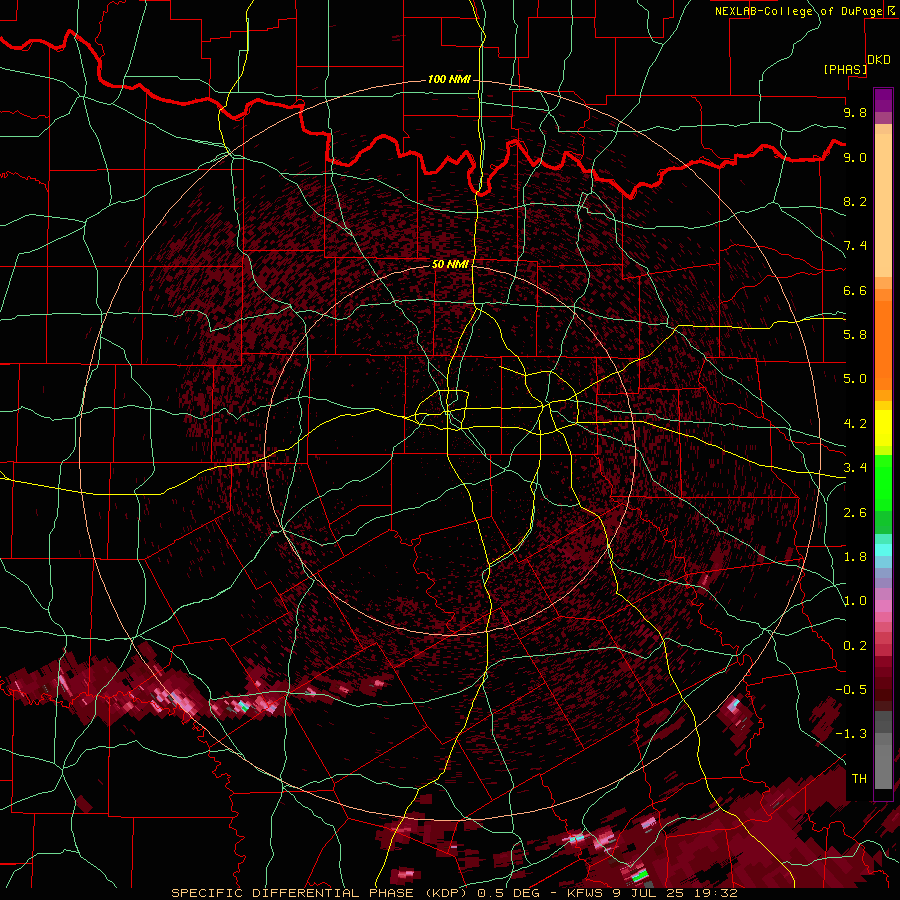Pick the yellow segment of the color bar
Viewport: 900px width, 900px height.
point(883,428)
